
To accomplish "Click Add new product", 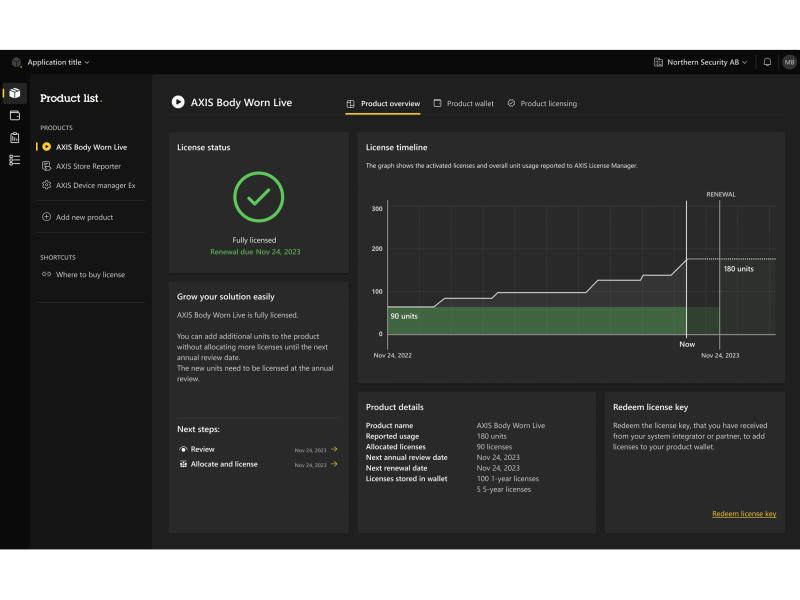I will tap(84, 217).
